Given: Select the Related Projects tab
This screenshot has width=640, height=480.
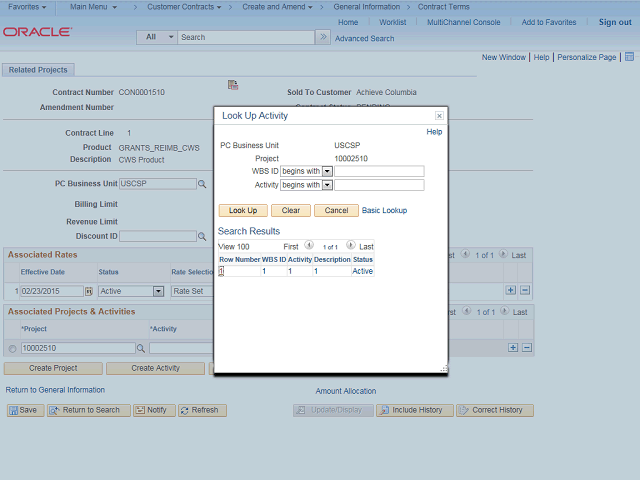Looking at the screenshot, I should tap(38, 70).
